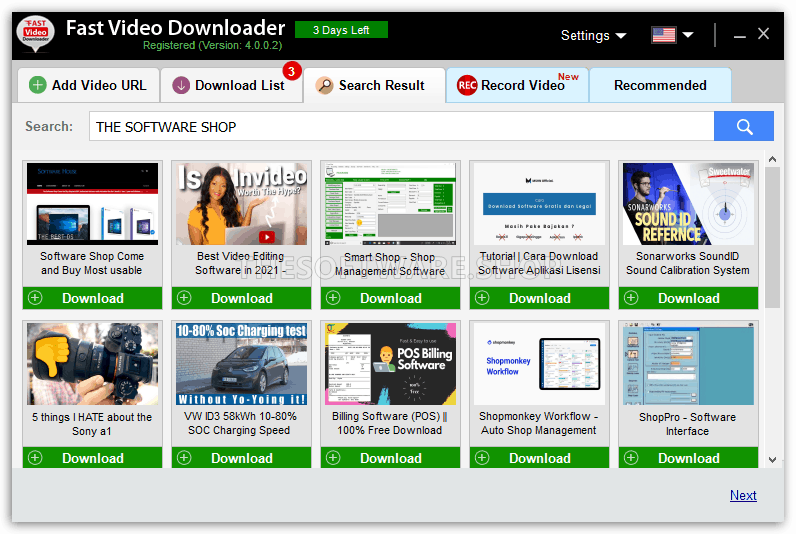Open Shopmonkey Workflow thumbnail

coord(539,364)
